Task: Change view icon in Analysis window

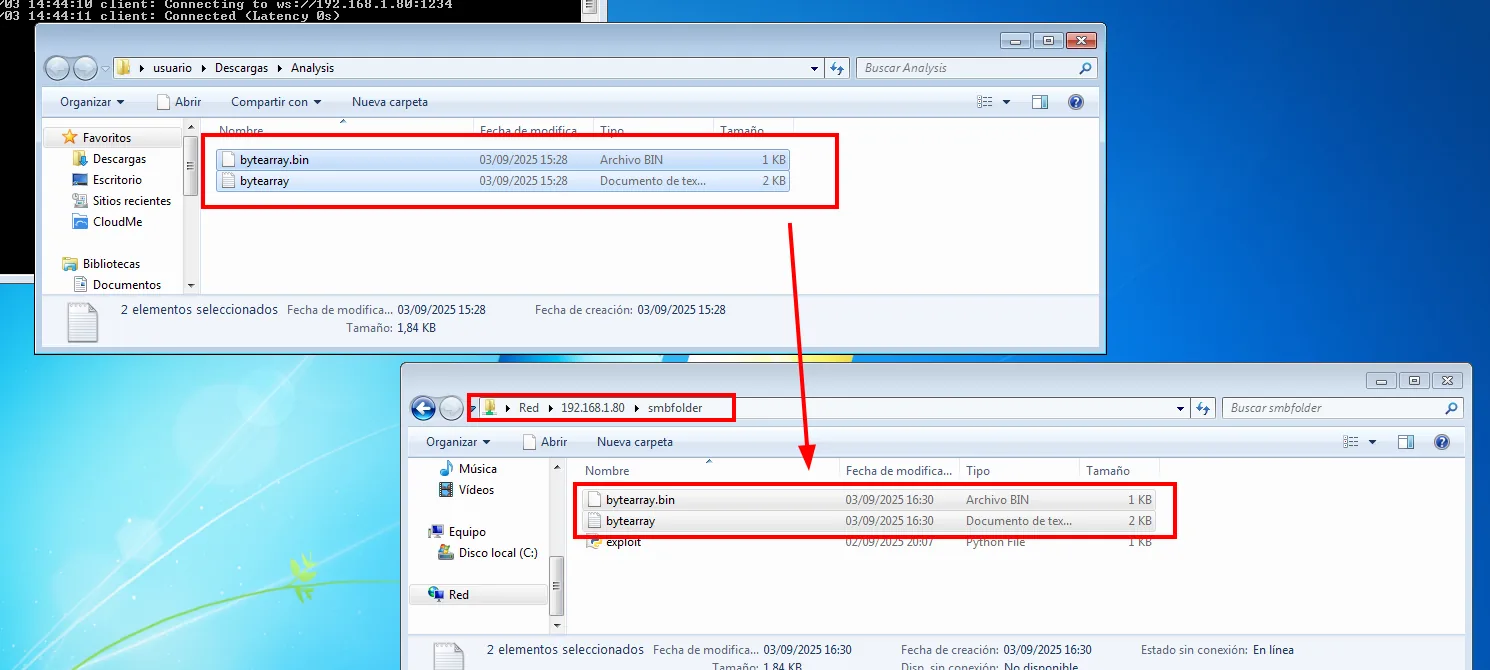Action: pos(985,102)
